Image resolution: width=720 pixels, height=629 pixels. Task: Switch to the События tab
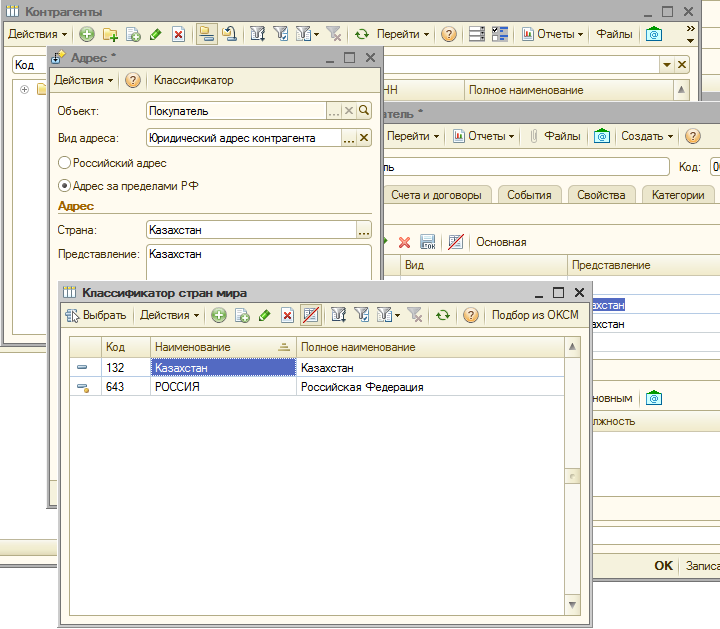click(529, 195)
